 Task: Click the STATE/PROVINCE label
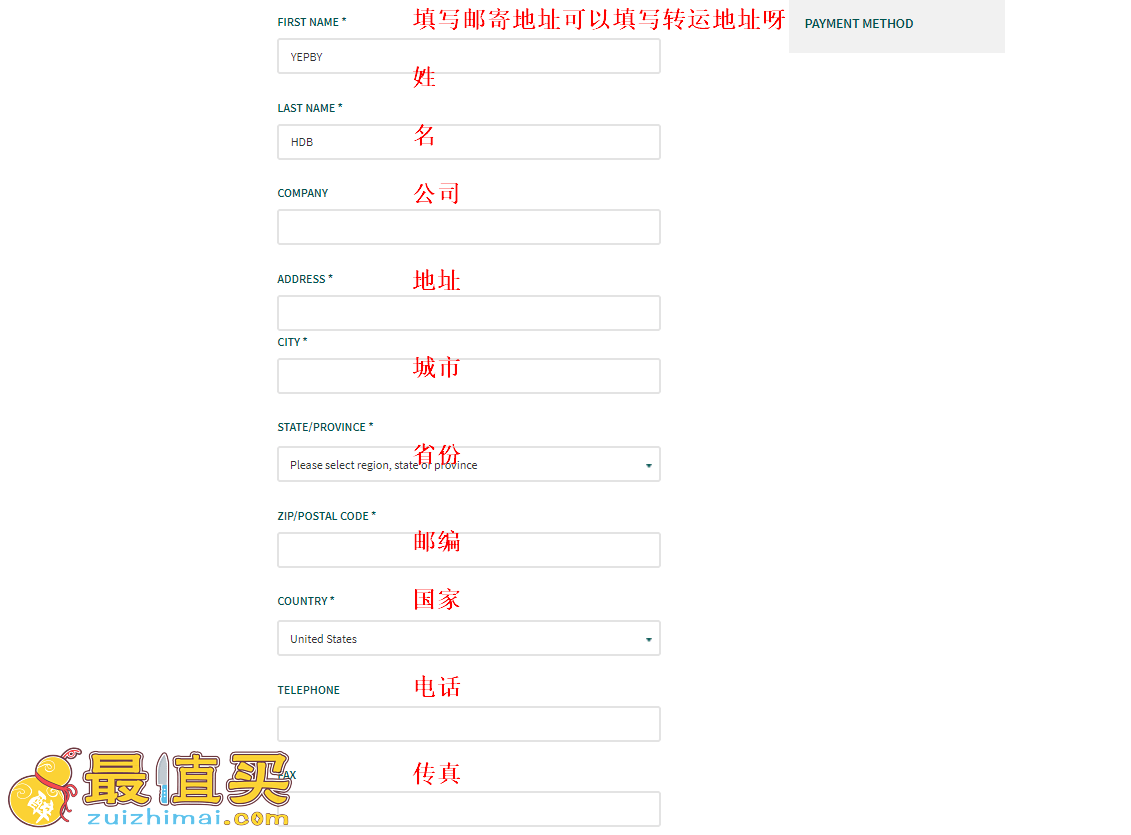(x=325, y=427)
